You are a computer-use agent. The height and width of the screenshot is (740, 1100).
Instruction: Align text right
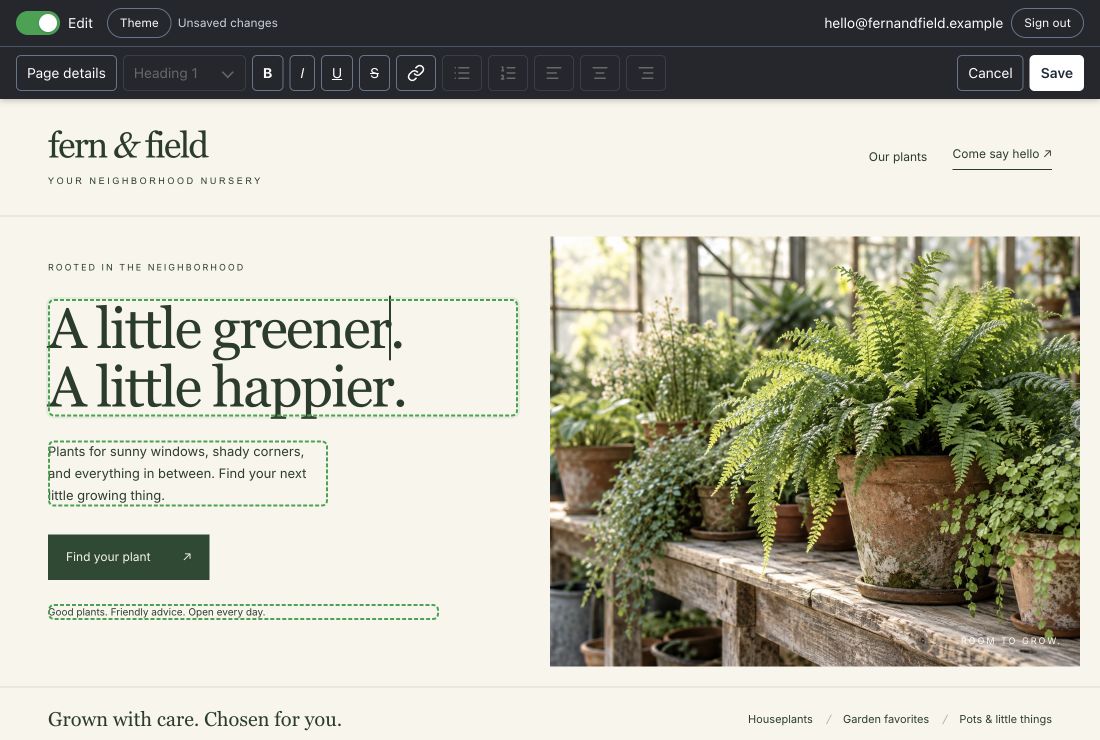646,73
